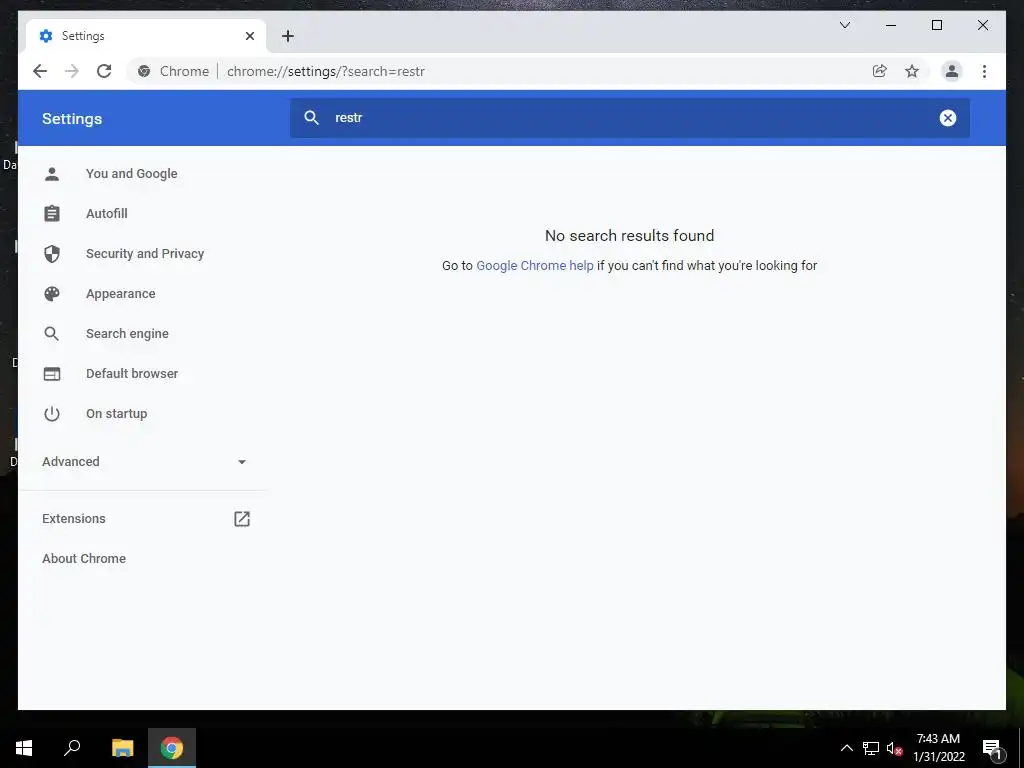The image size is (1024, 768).
Task: Reload the Settings page
Action: coord(104,71)
